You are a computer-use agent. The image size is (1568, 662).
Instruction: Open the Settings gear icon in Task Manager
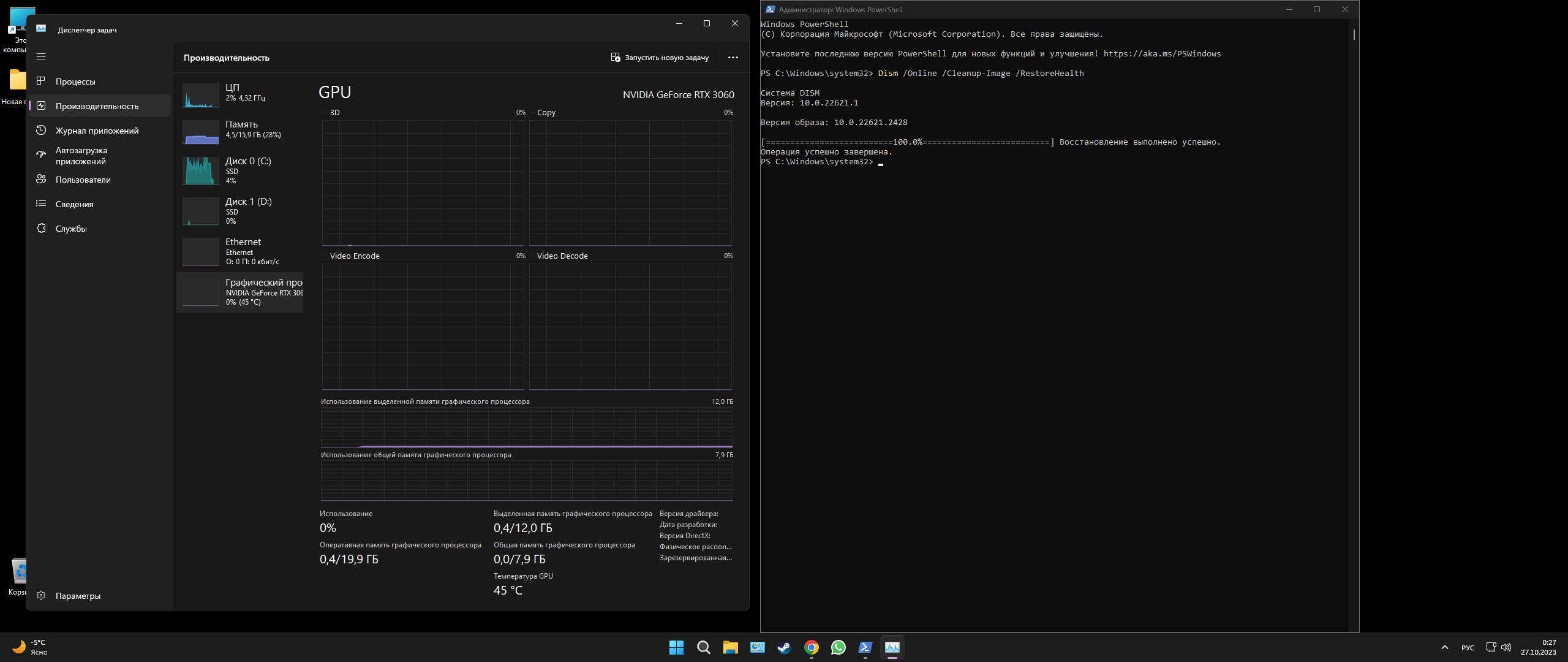point(41,595)
